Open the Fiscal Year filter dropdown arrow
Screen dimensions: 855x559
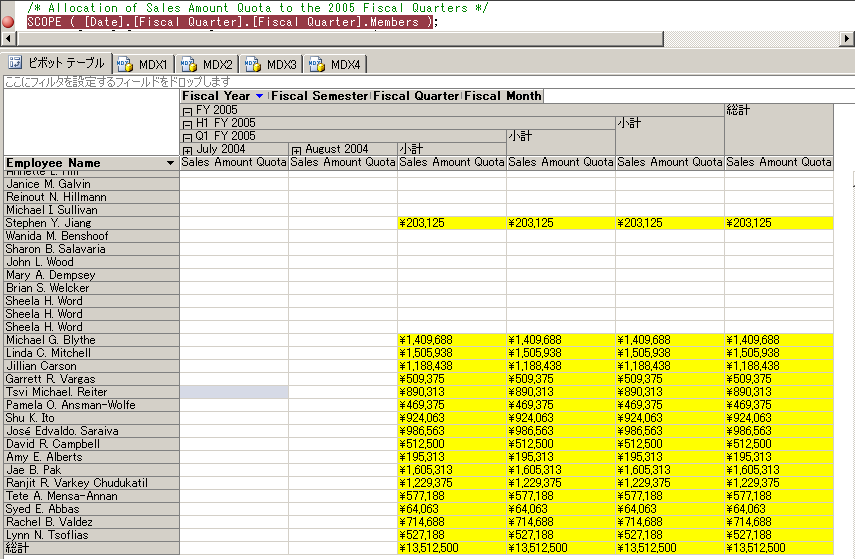tap(260, 96)
